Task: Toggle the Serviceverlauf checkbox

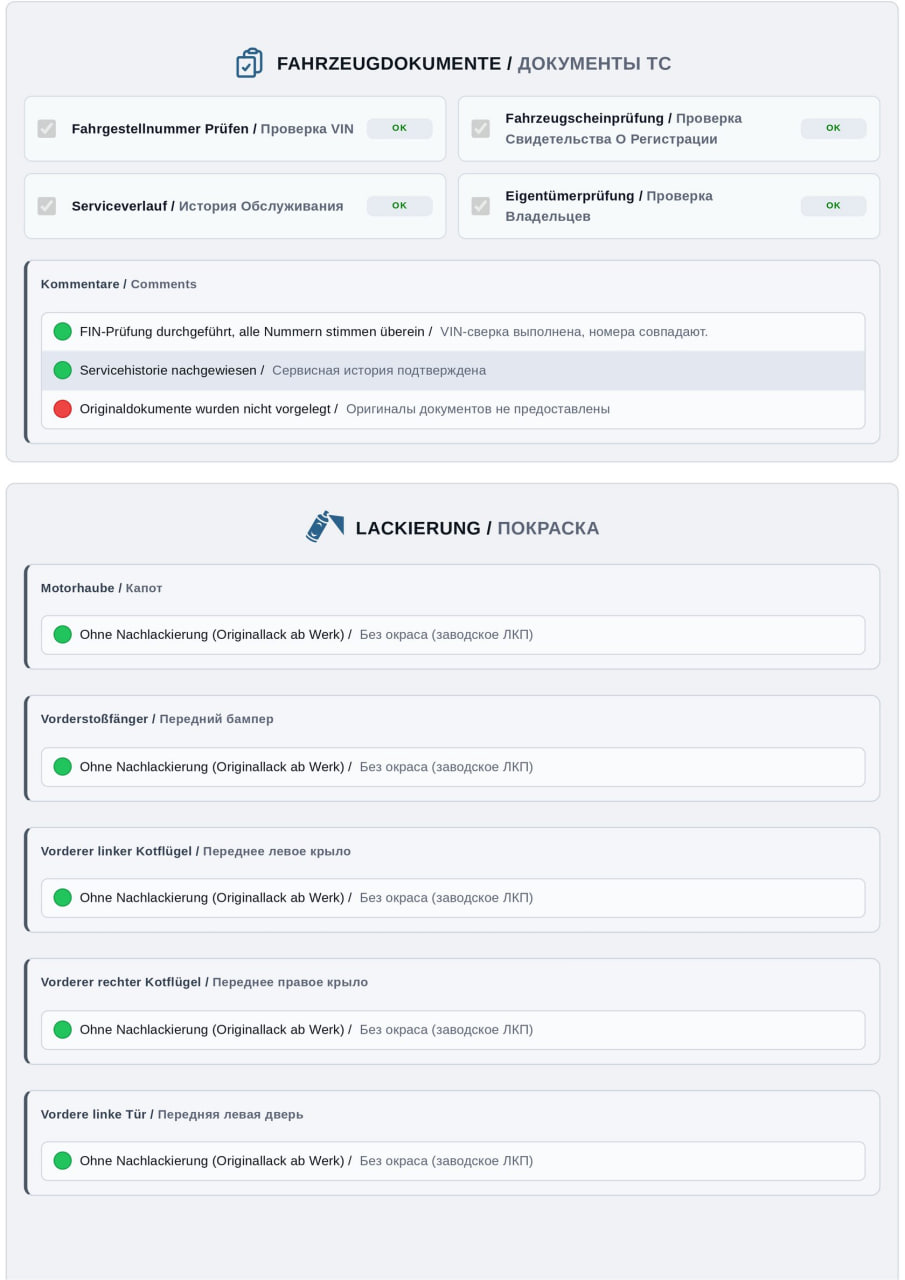Action: tap(47, 206)
